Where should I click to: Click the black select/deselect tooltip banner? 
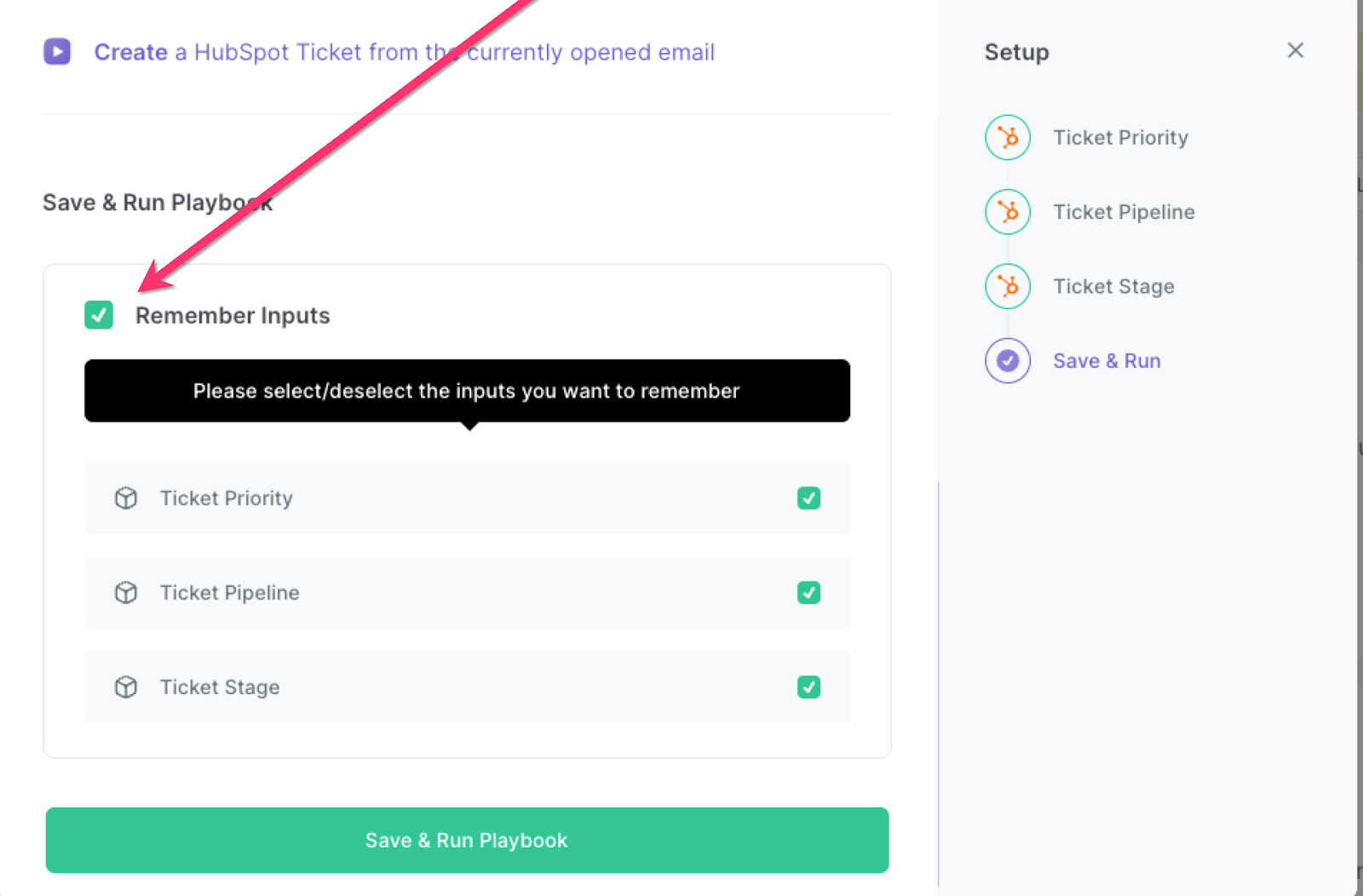tap(466, 391)
